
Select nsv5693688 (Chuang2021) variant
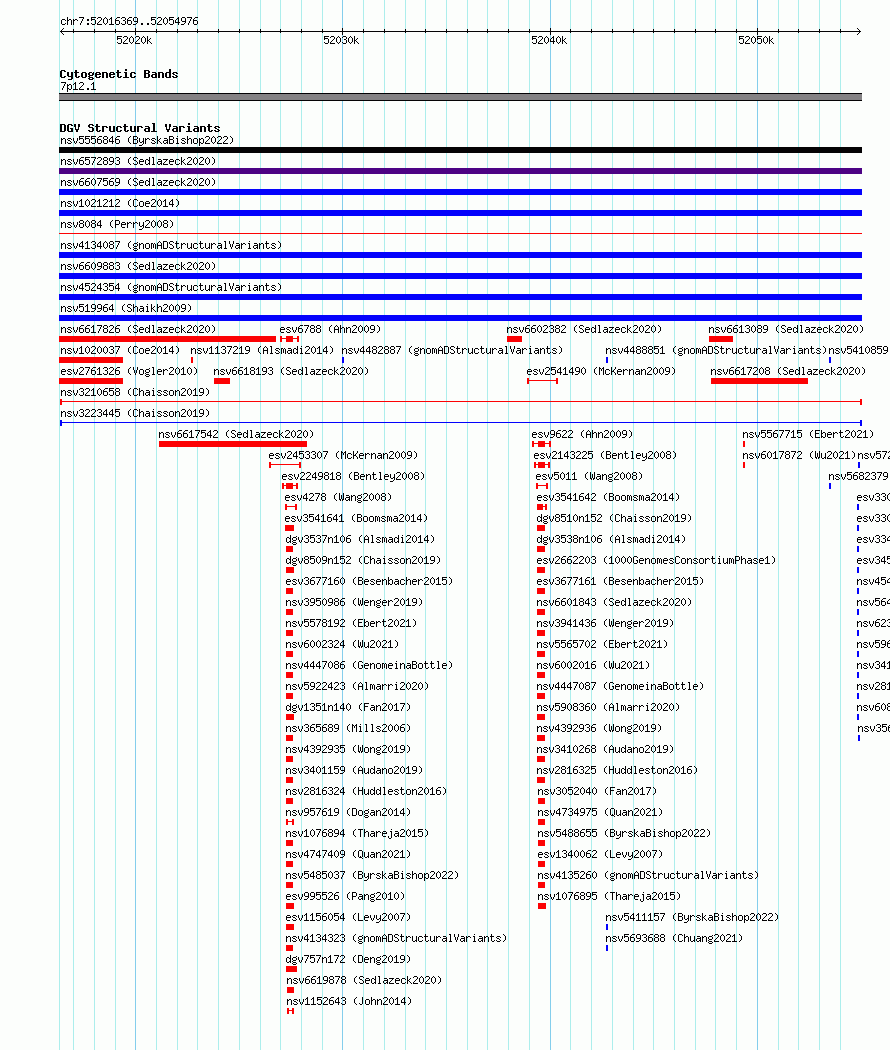pyautogui.click(x=674, y=938)
